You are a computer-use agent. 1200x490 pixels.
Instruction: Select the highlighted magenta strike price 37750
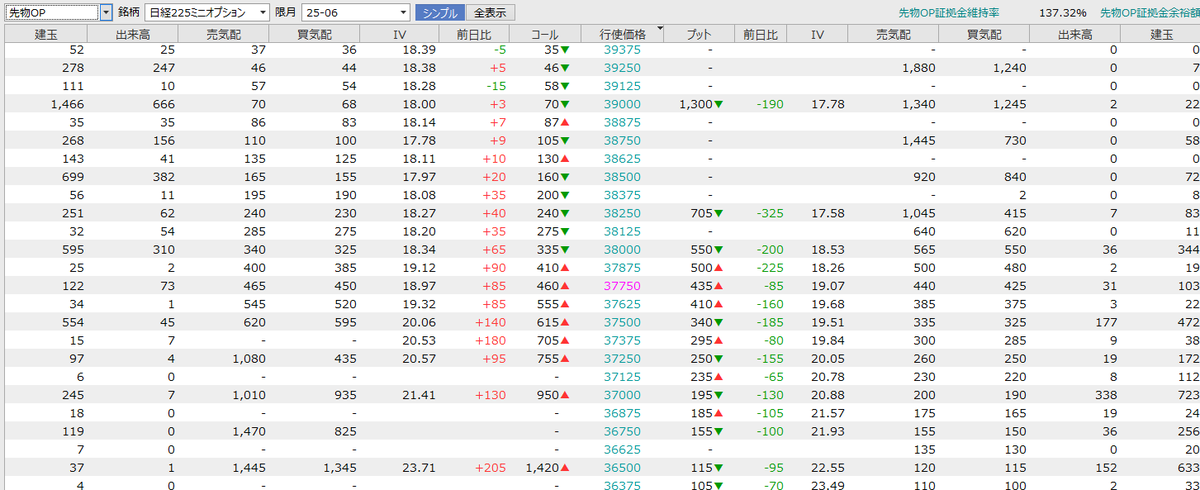point(623,285)
